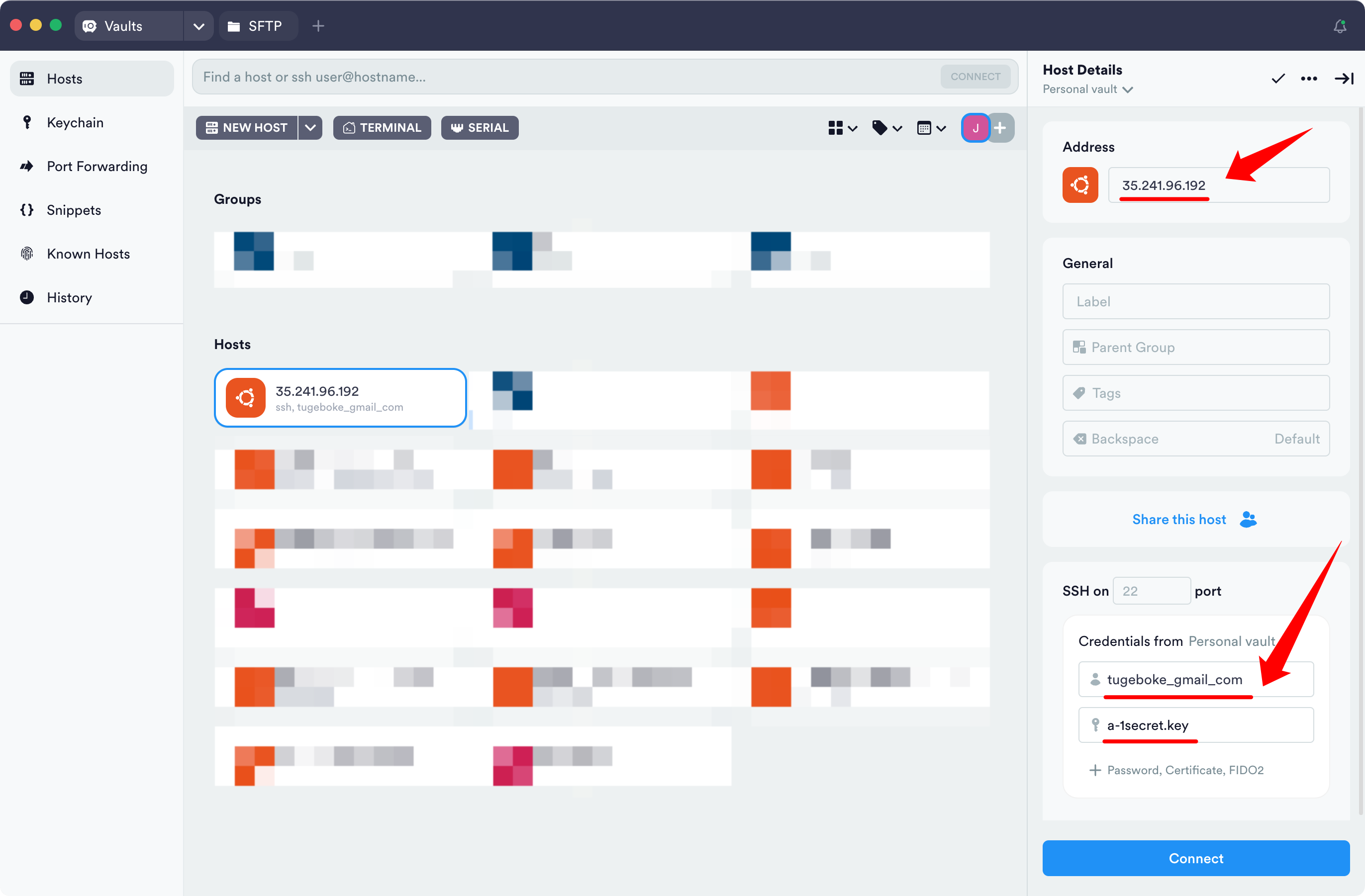Click the Host Details panel scrollbar
This screenshot has width=1365, height=896.
[x=1361, y=460]
